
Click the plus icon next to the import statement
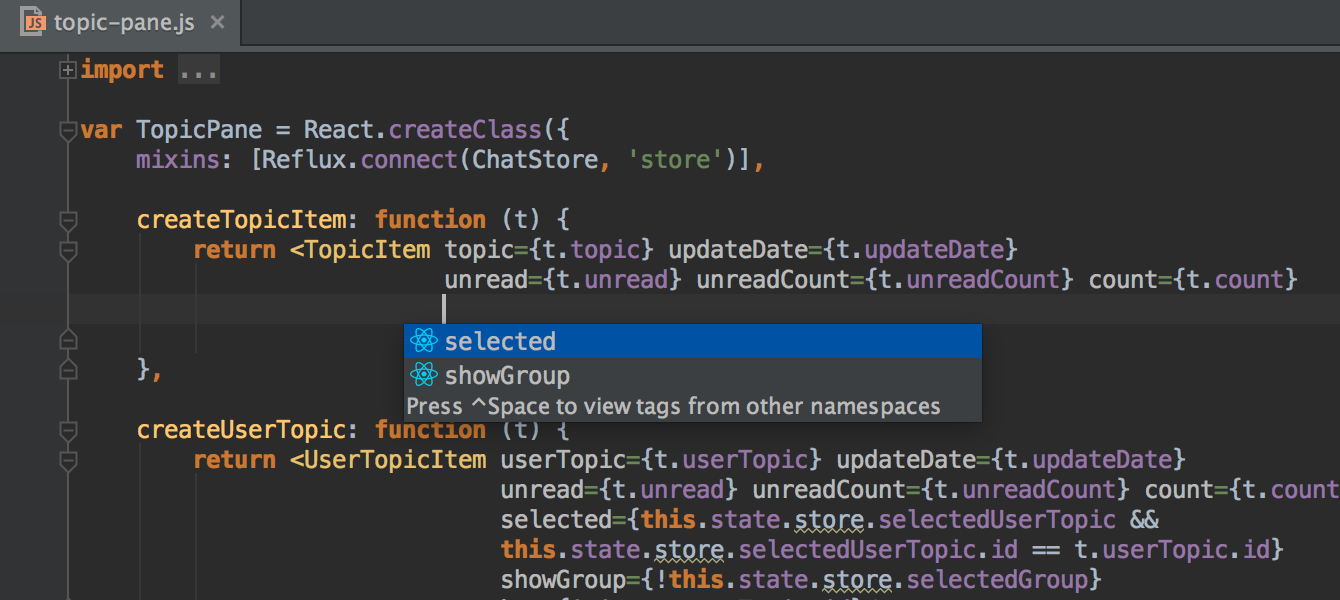(x=66, y=70)
